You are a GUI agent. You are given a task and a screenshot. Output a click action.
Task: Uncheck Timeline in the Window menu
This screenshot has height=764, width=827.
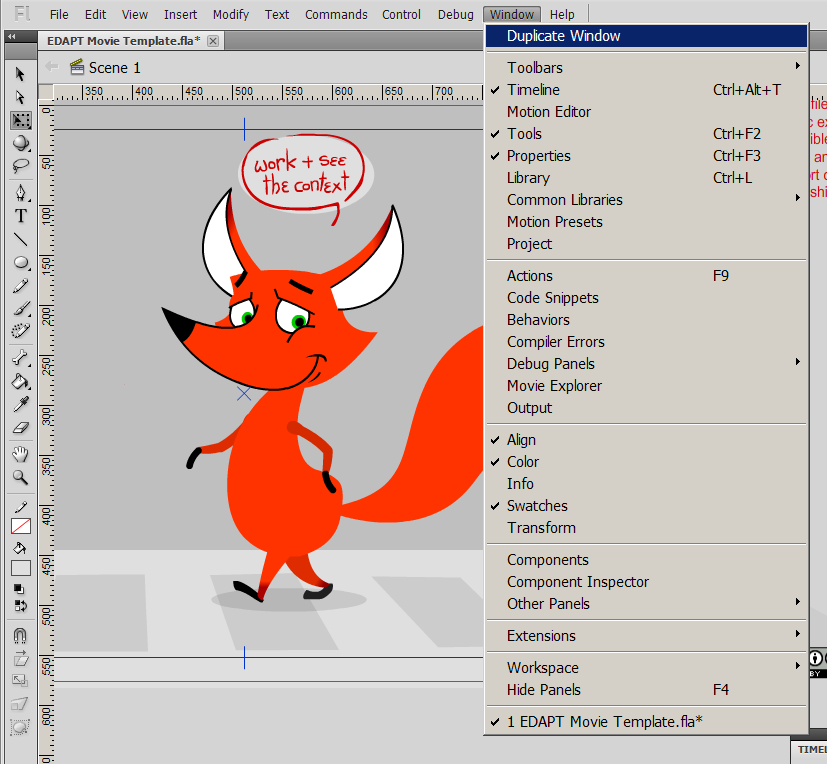[533, 90]
